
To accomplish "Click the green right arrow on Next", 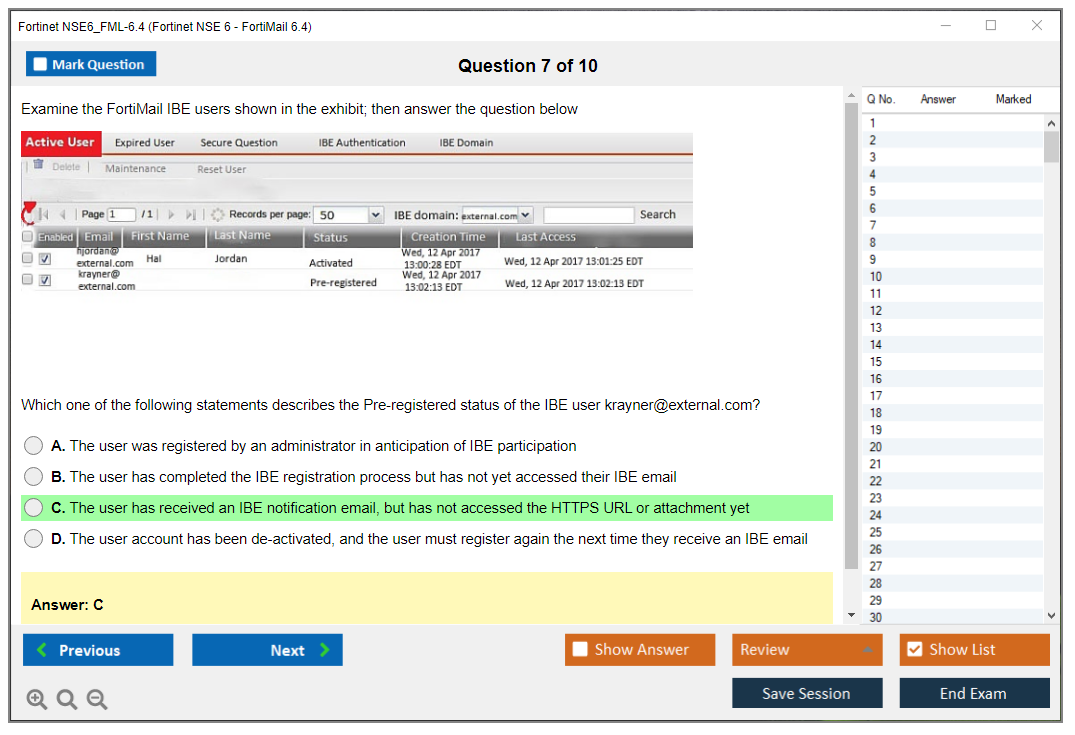I will click(325, 650).
